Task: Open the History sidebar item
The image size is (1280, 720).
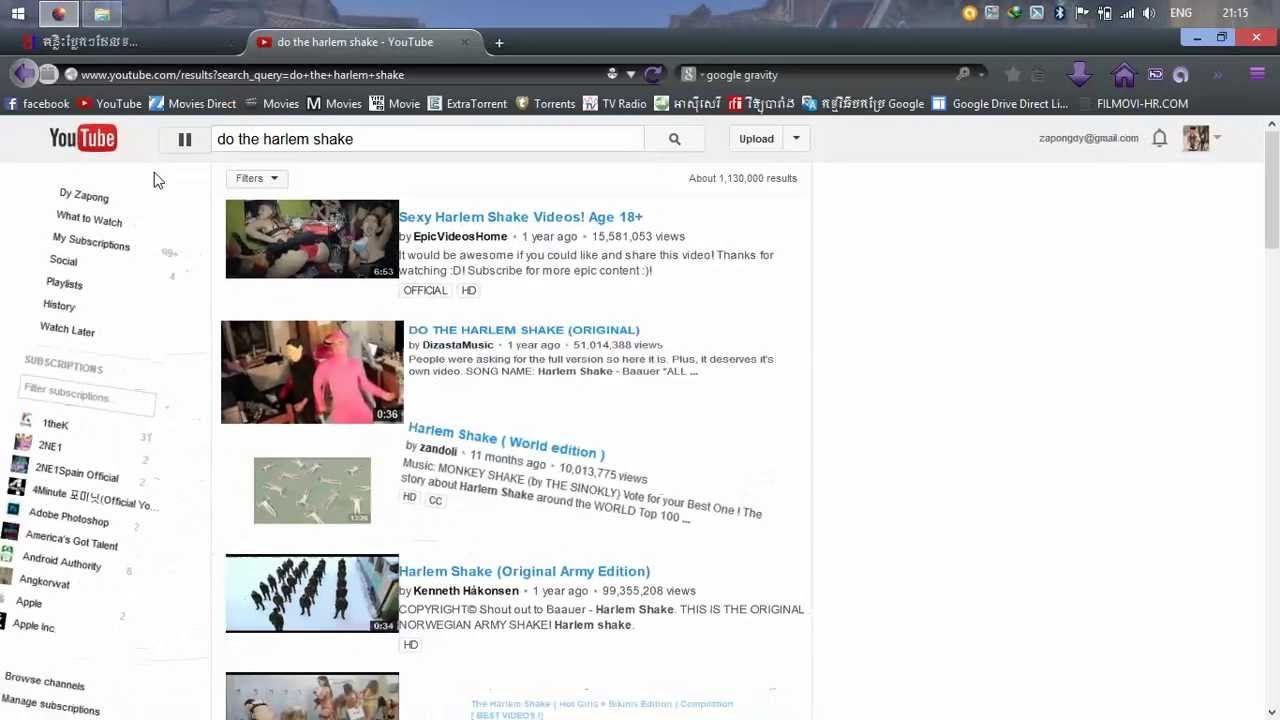Action: 59,305
